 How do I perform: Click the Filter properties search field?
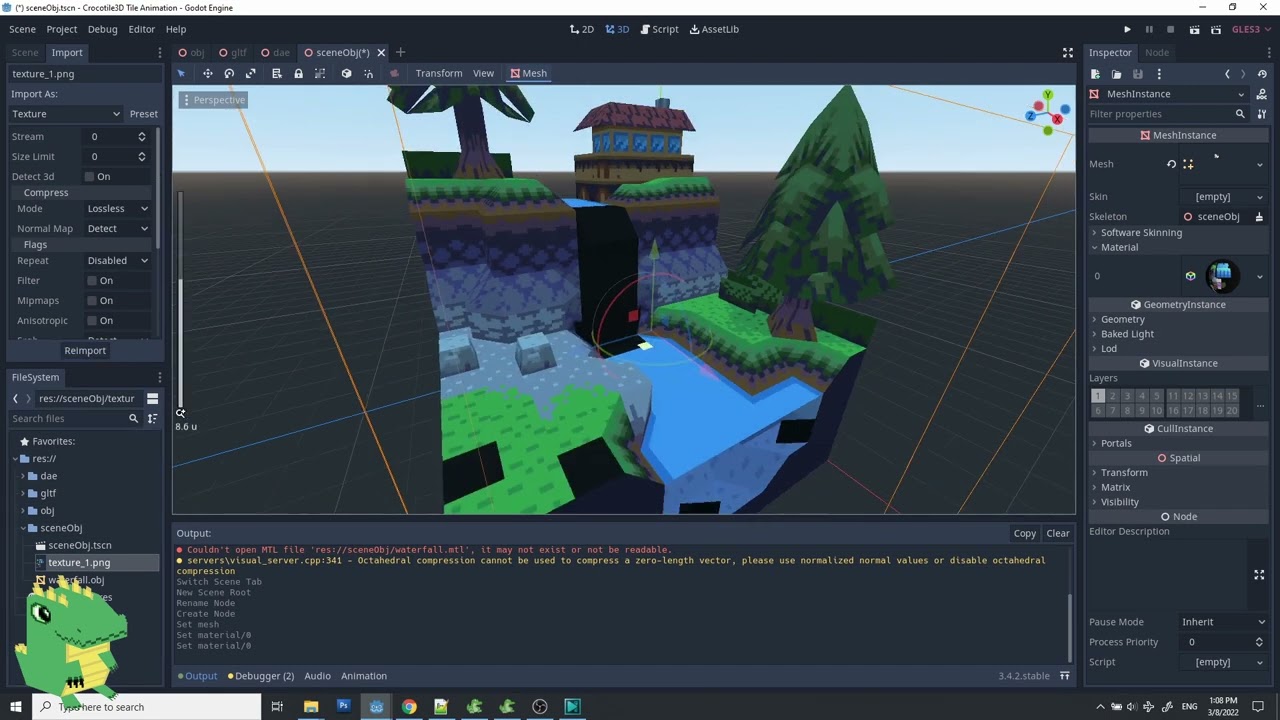[x=1166, y=114]
